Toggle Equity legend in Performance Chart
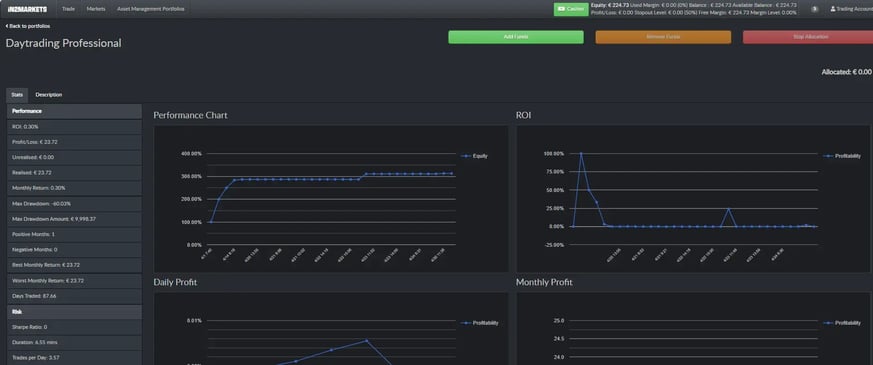Image resolution: width=873 pixels, height=365 pixels. 474,156
